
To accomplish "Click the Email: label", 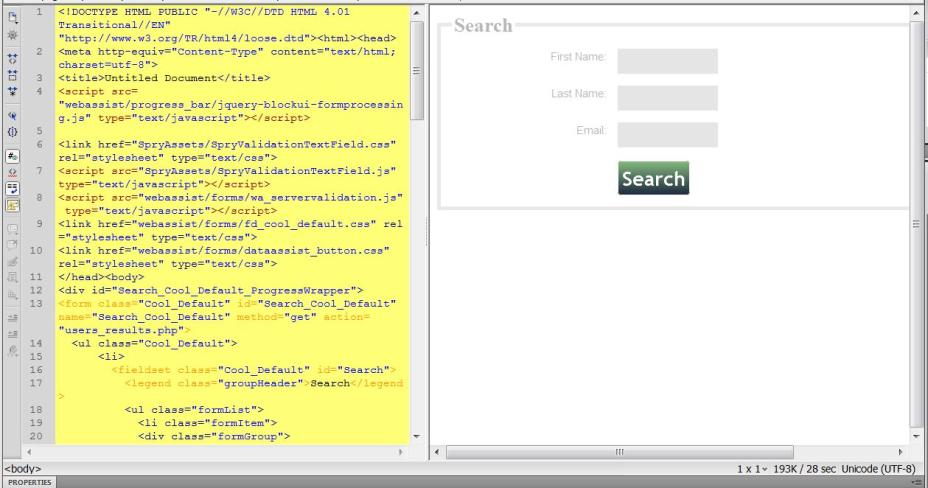I will (x=591, y=130).
